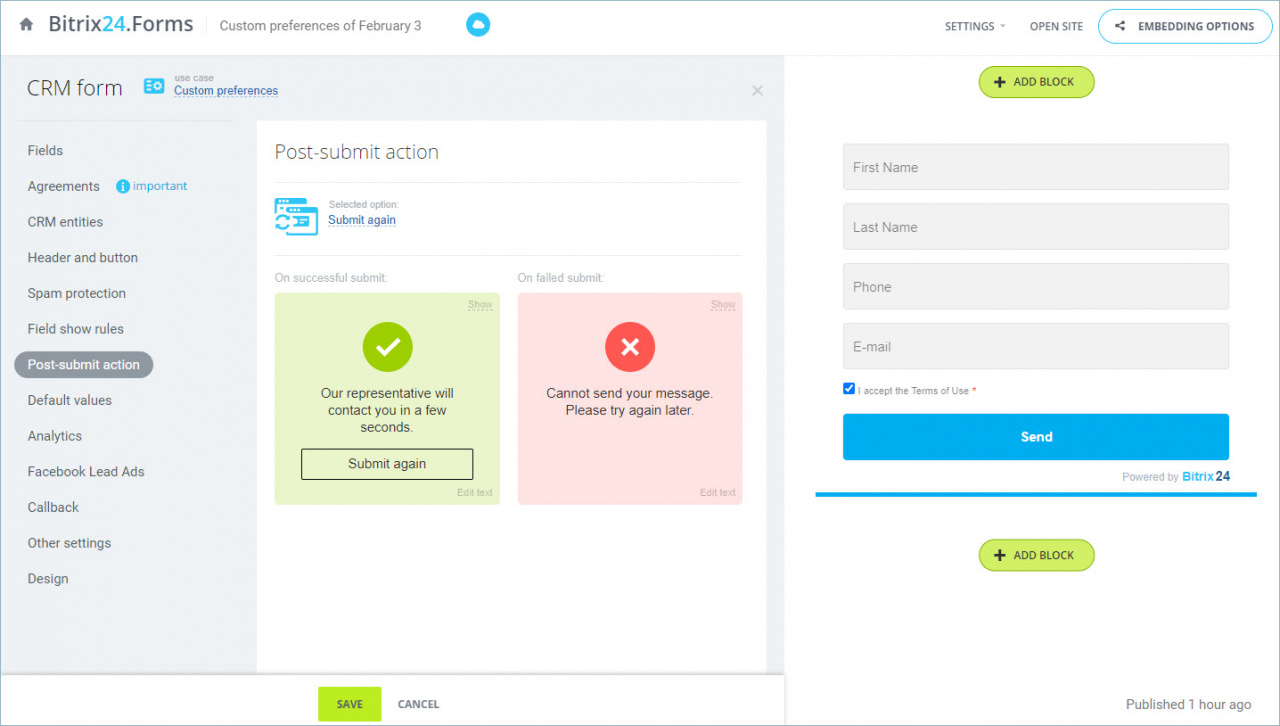Screen dimensions: 1280x726
Task: Go to Analytics section
Action: pos(55,436)
